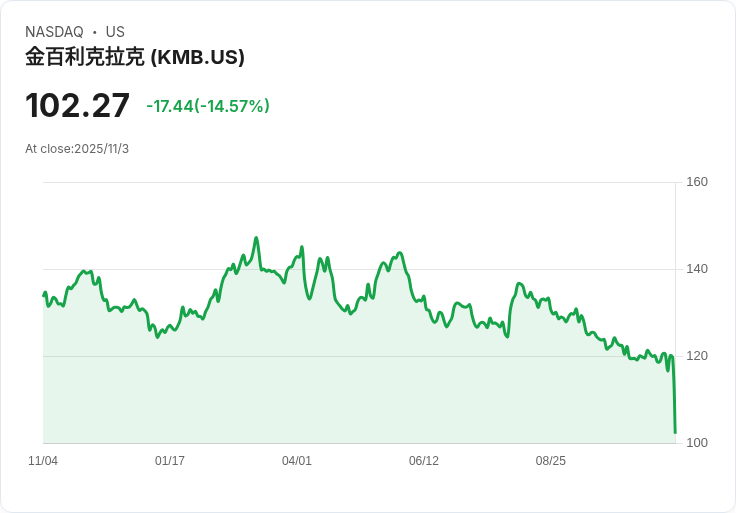The width and height of the screenshot is (736, 513).
Task: Click the NASDAQ exchange label
Action: [54, 32]
